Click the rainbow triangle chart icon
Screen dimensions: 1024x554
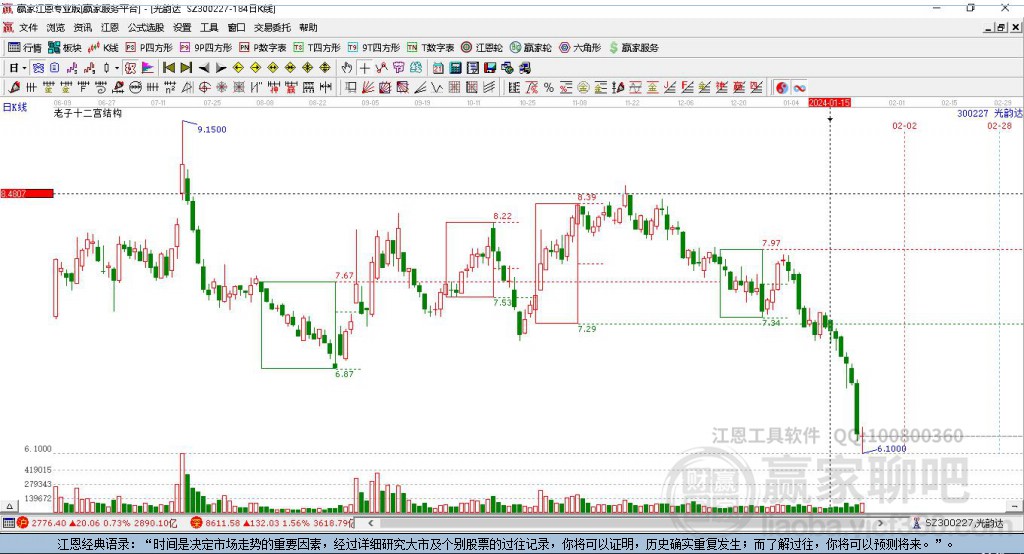click(148, 68)
